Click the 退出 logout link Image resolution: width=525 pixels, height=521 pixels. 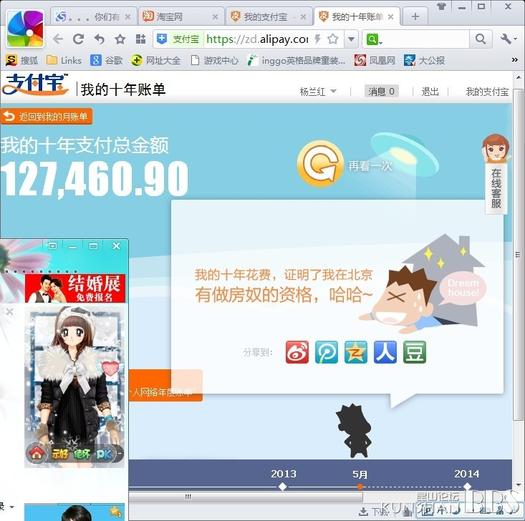(x=430, y=91)
